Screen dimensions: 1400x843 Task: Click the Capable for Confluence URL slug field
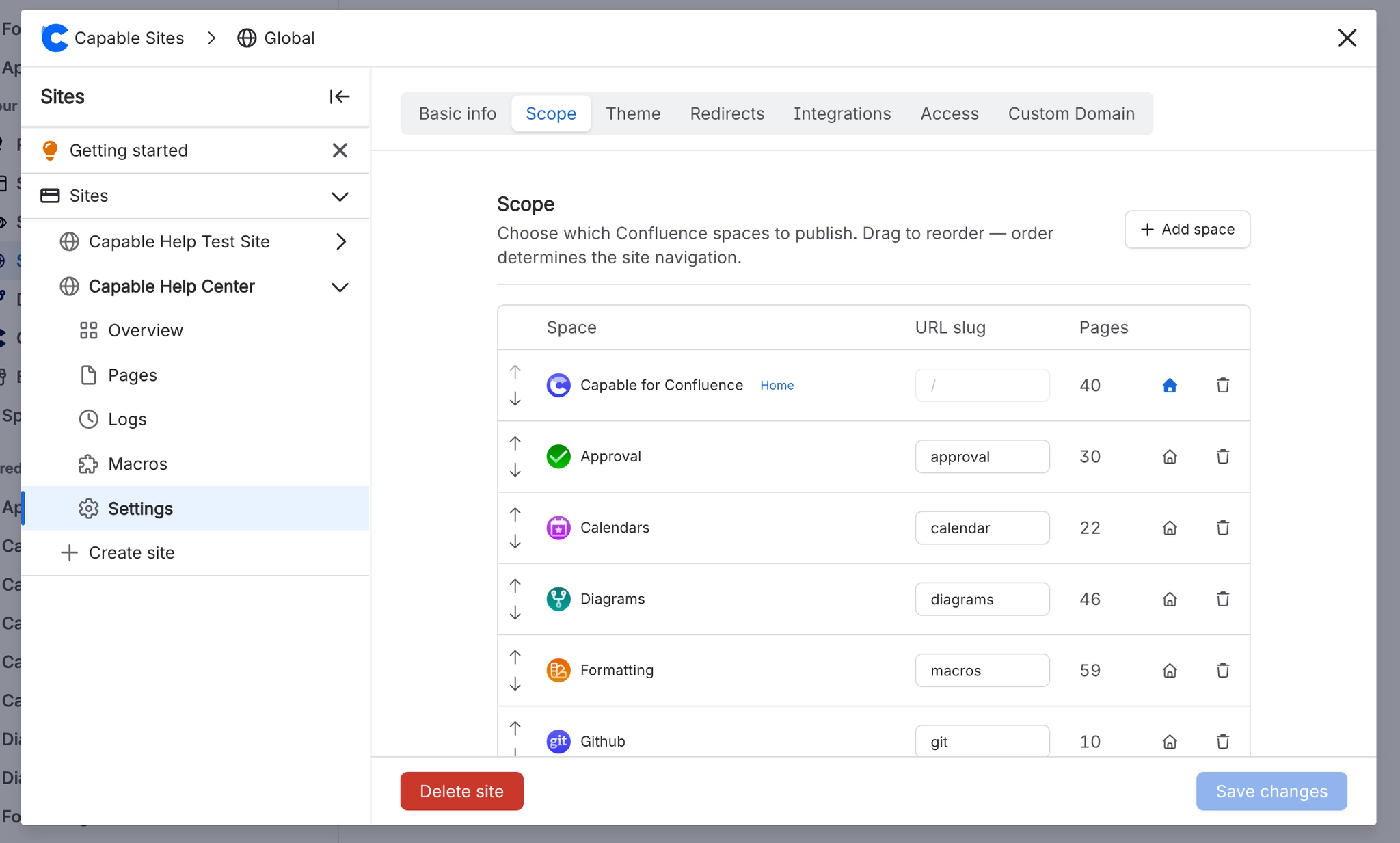pyautogui.click(x=982, y=386)
